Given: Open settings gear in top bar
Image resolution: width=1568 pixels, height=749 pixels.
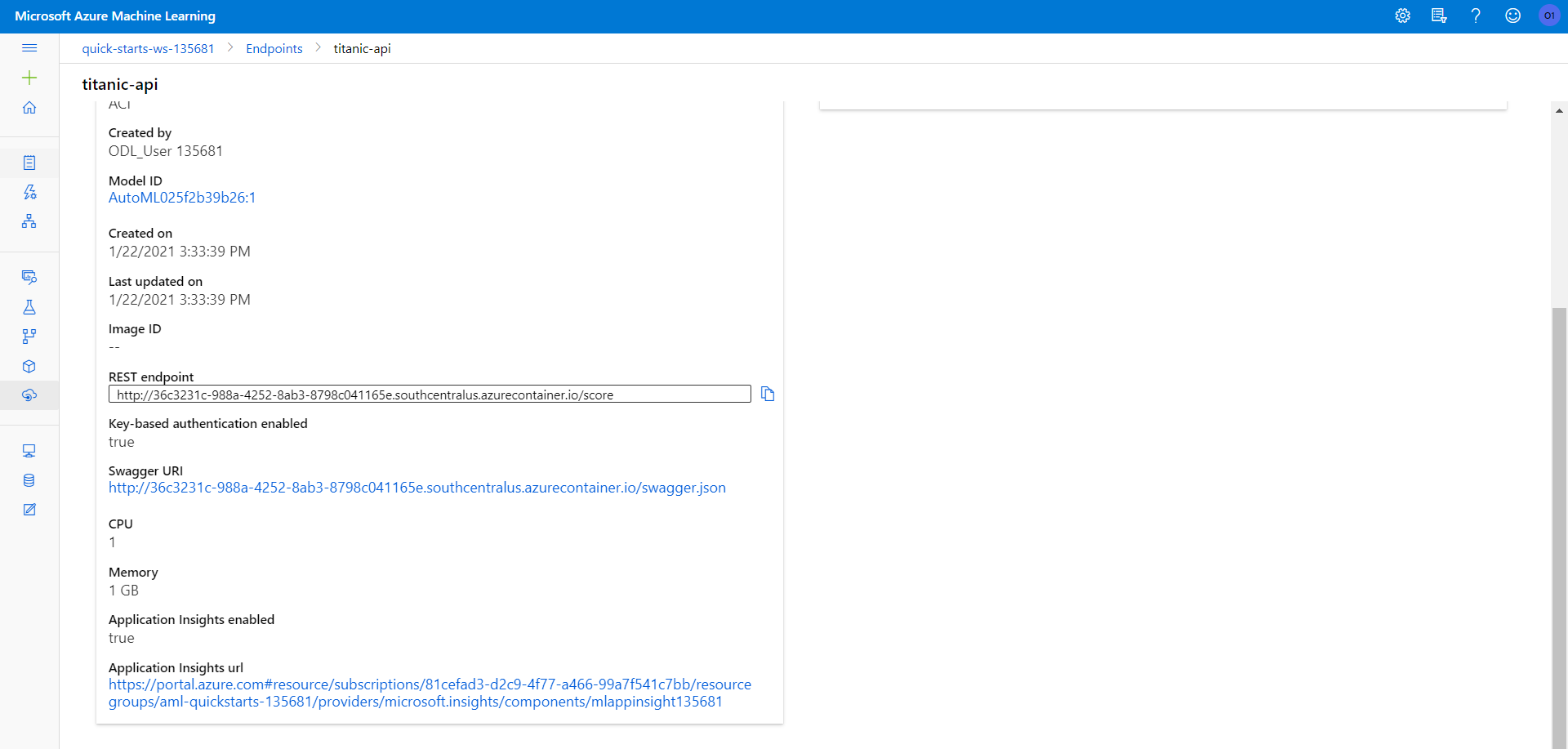Looking at the screenshot, I should click(1402, 16).
